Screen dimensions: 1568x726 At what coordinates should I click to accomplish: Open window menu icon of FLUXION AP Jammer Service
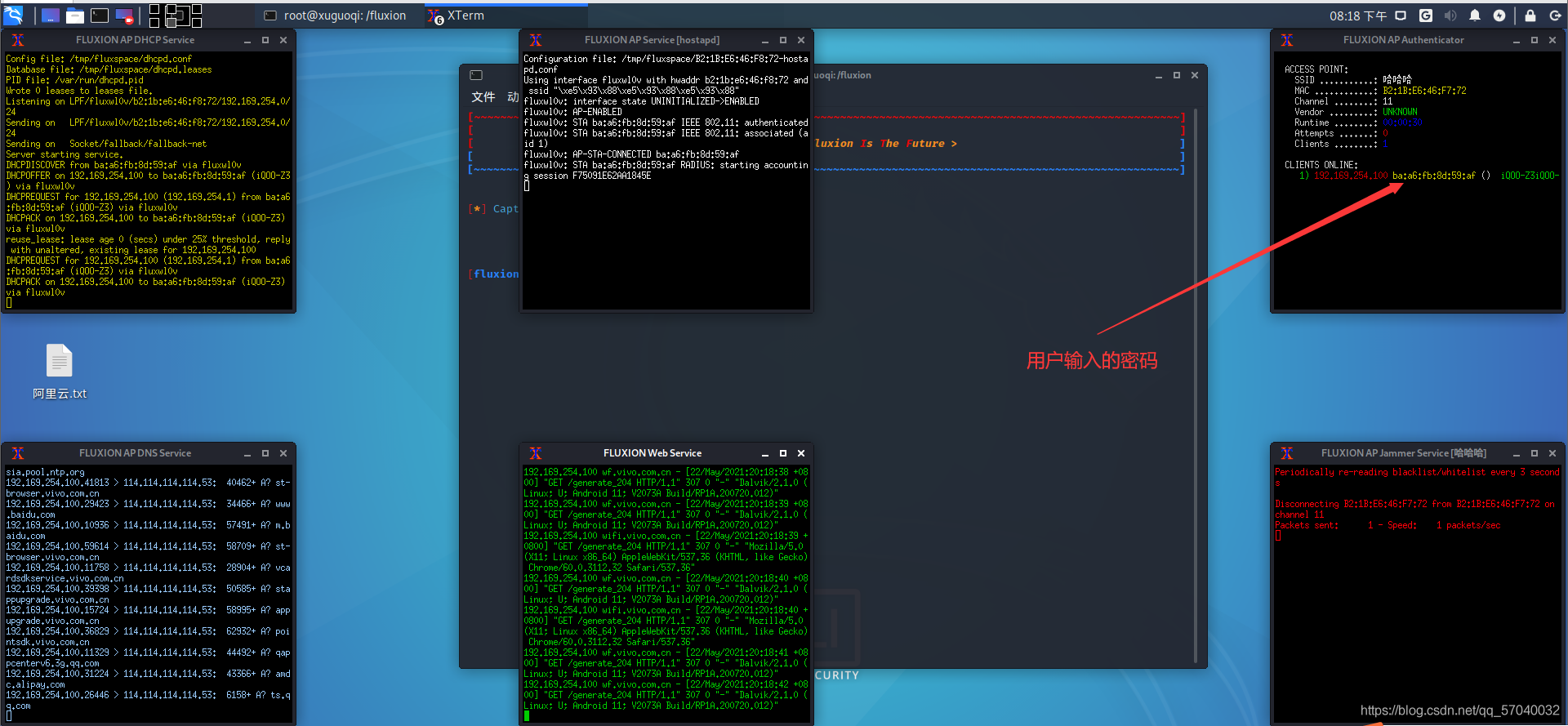coord(1287,453)
